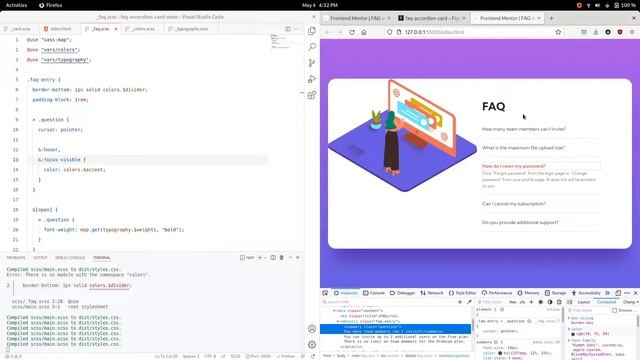Toggle the .cls class panel

click(x=522, y=302)
